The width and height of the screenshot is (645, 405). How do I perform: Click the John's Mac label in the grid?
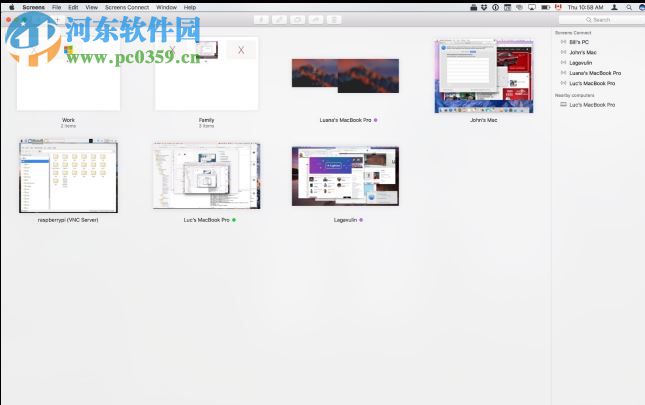tap(484, 120)
